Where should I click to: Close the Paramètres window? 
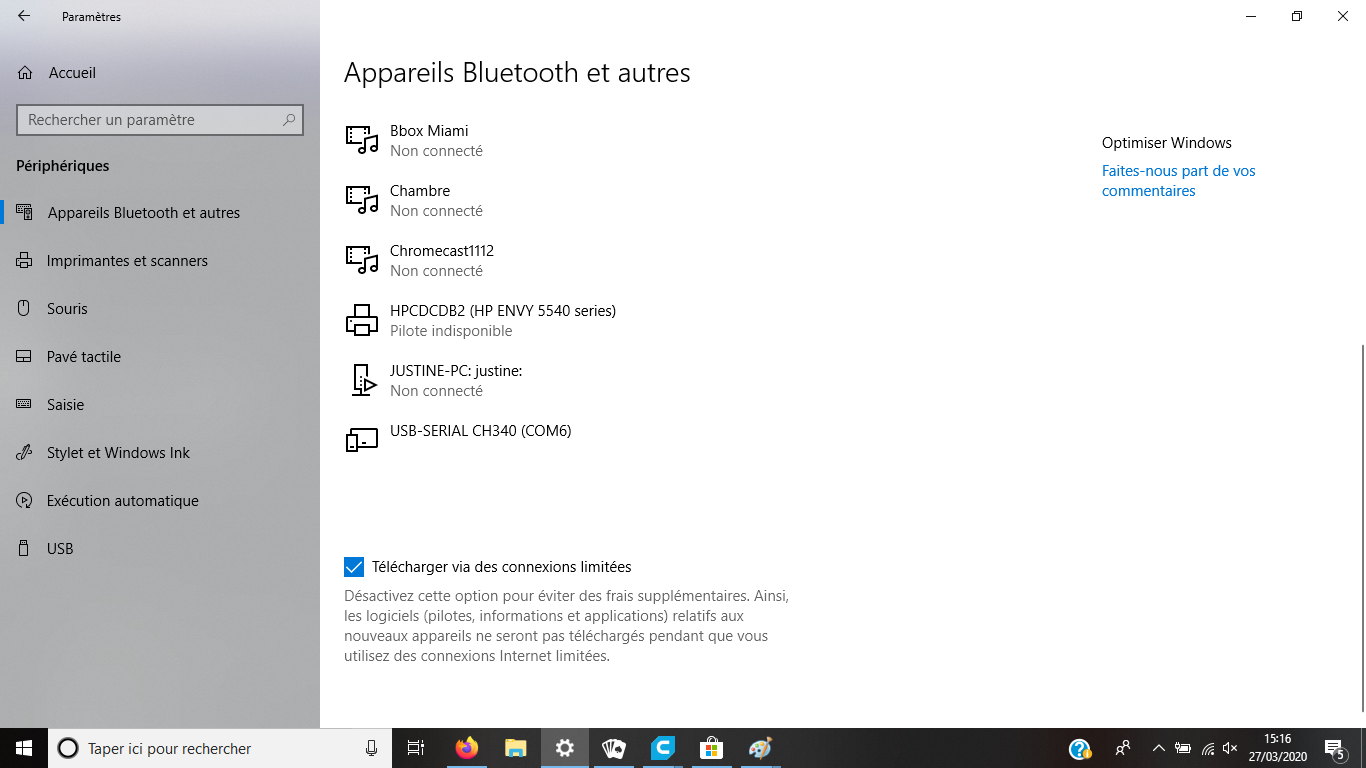click(x=1343, y=16)
